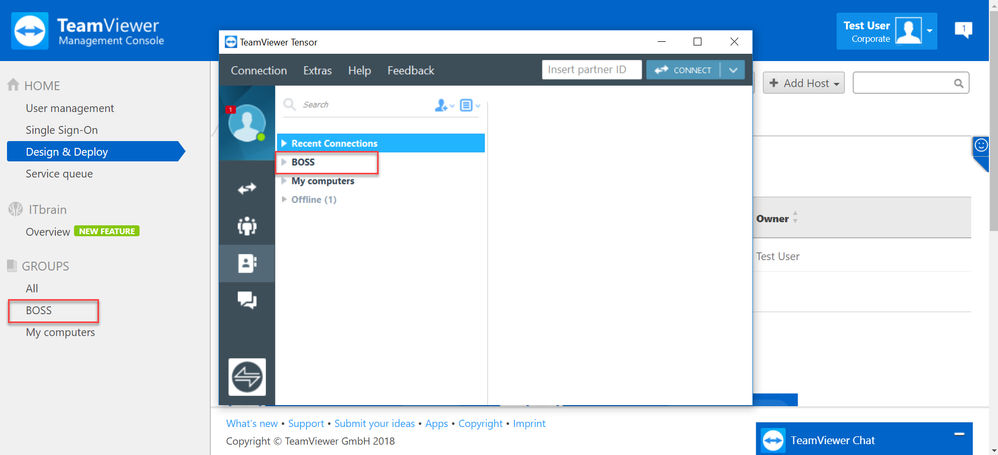
Task: Click the TeamViewer Tensor title bar icon
Action: point(231,42)
